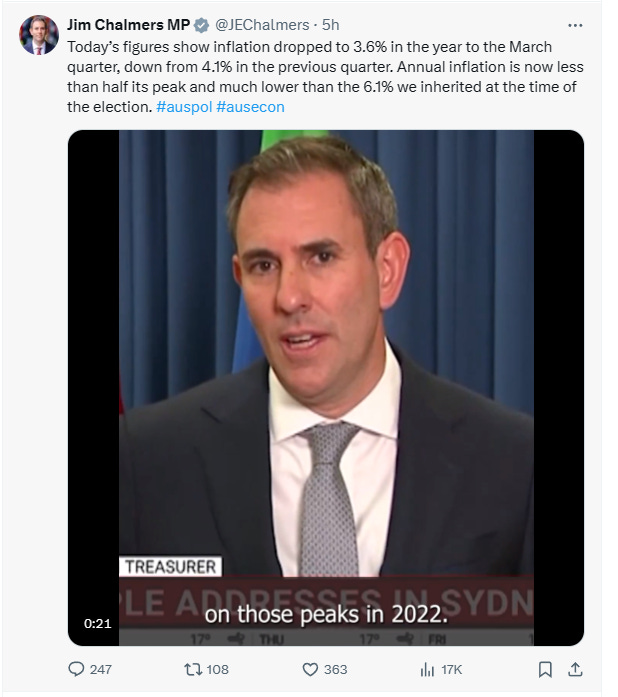Viewport: 618px width, 697px height.
Task: Open the #ausecon hashtag
Action: [250, 107]
